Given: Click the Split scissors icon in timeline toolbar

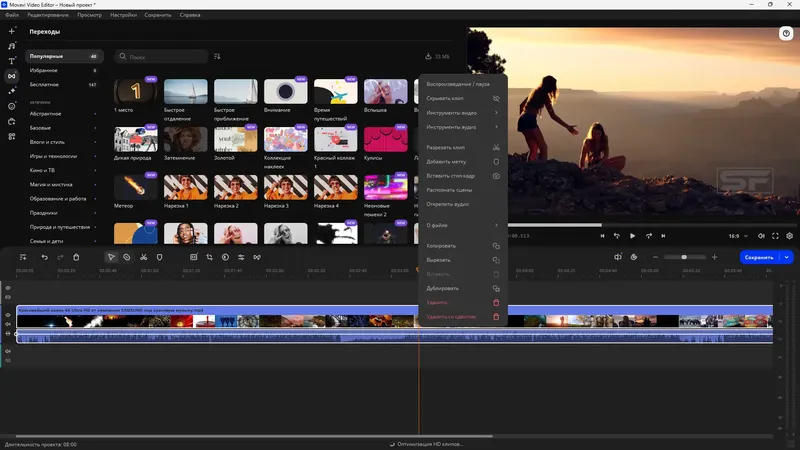Looking at the screenshot, I should (x=144, y=257).
